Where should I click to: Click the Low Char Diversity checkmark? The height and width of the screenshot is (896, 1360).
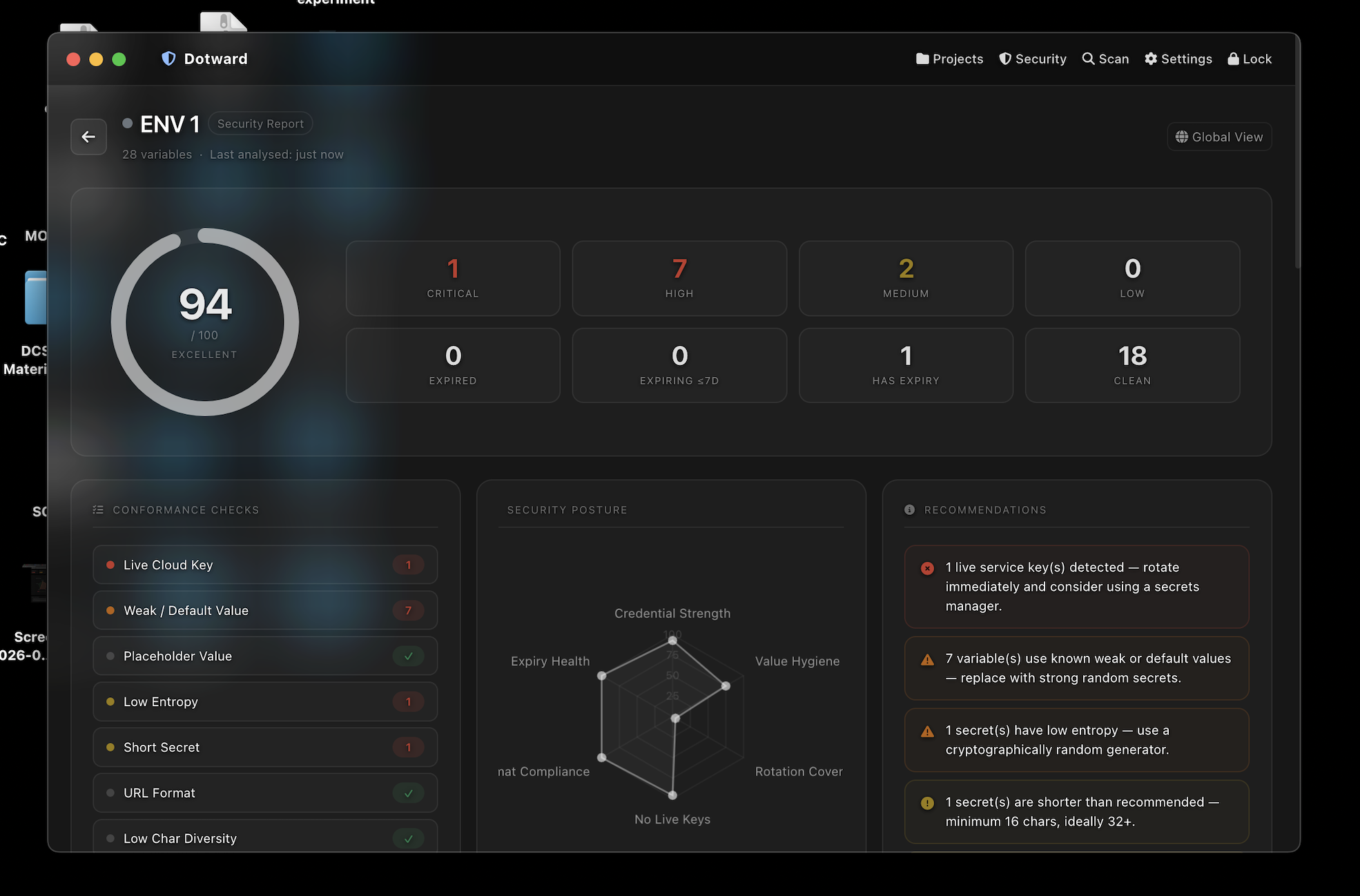408,838
